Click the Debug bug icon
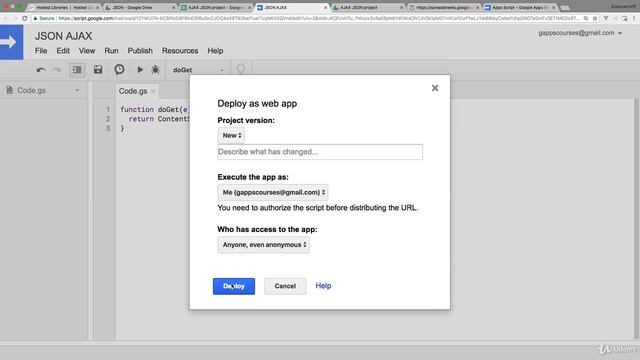This screenshot has height=360, width=640. (155, 70)
